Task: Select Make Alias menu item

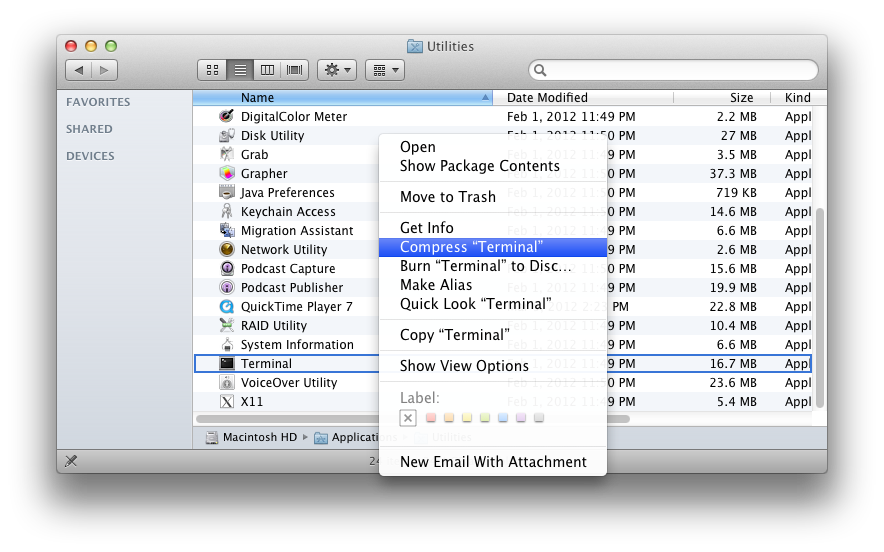Action: point(493,285)
